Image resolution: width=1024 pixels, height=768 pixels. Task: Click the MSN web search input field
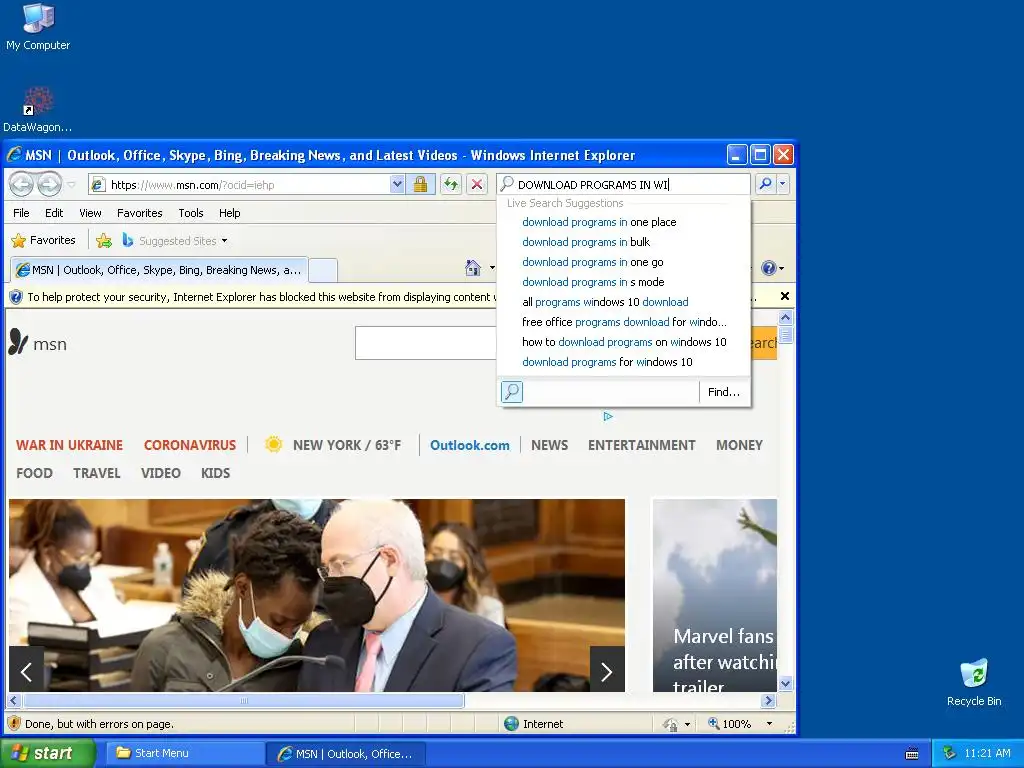pos(426,343)
